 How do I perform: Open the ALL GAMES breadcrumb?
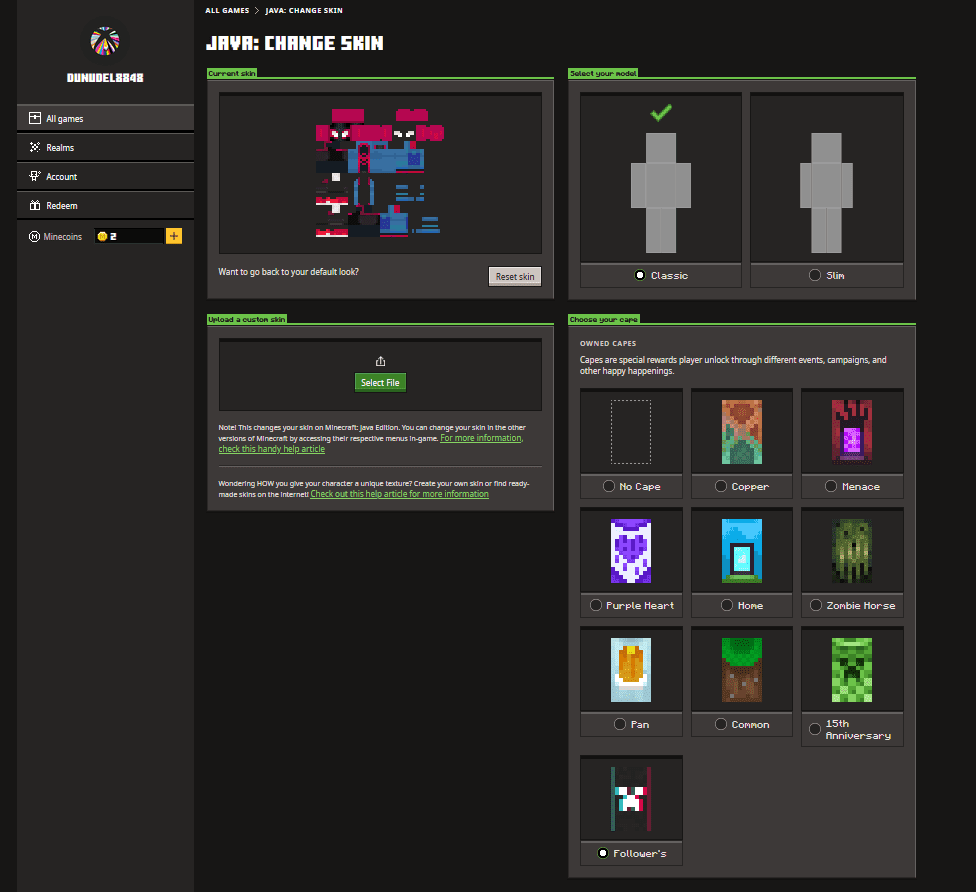226,10
